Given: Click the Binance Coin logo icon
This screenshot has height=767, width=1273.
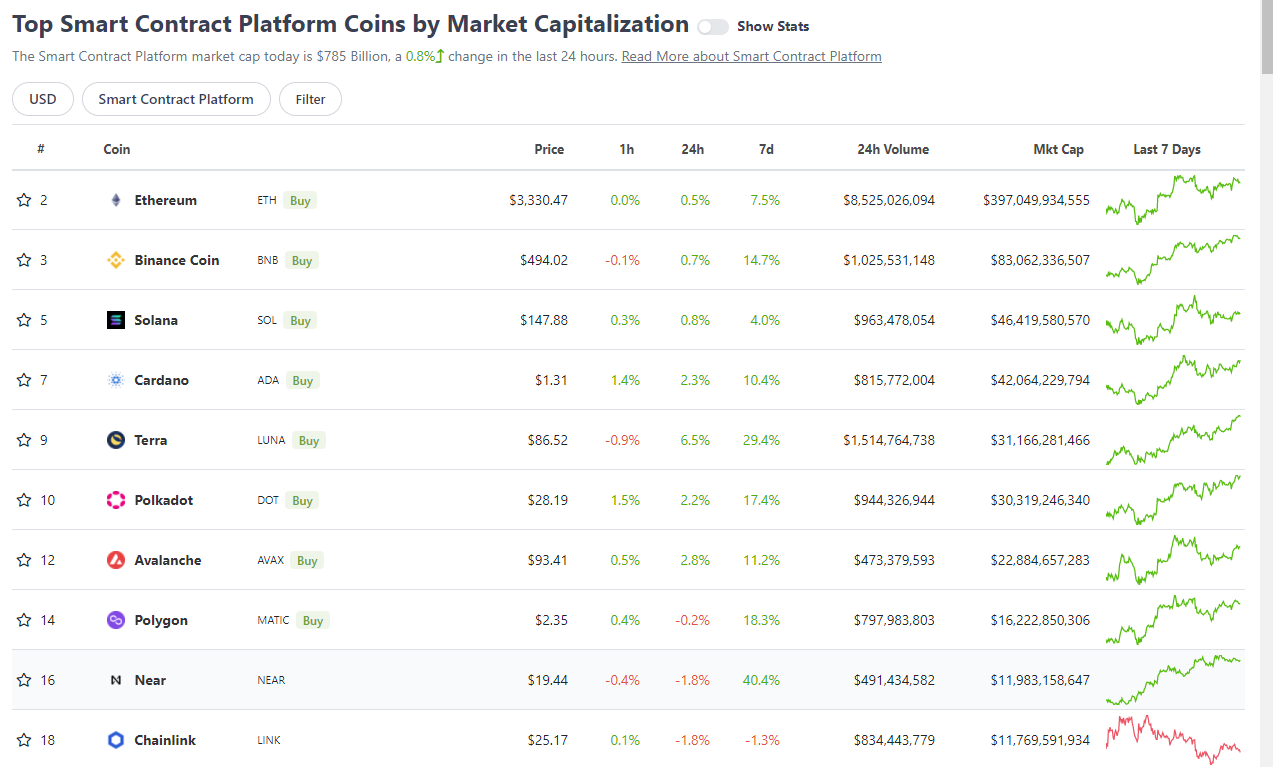Looking at the screenshot, I should [x=116, y=260].
